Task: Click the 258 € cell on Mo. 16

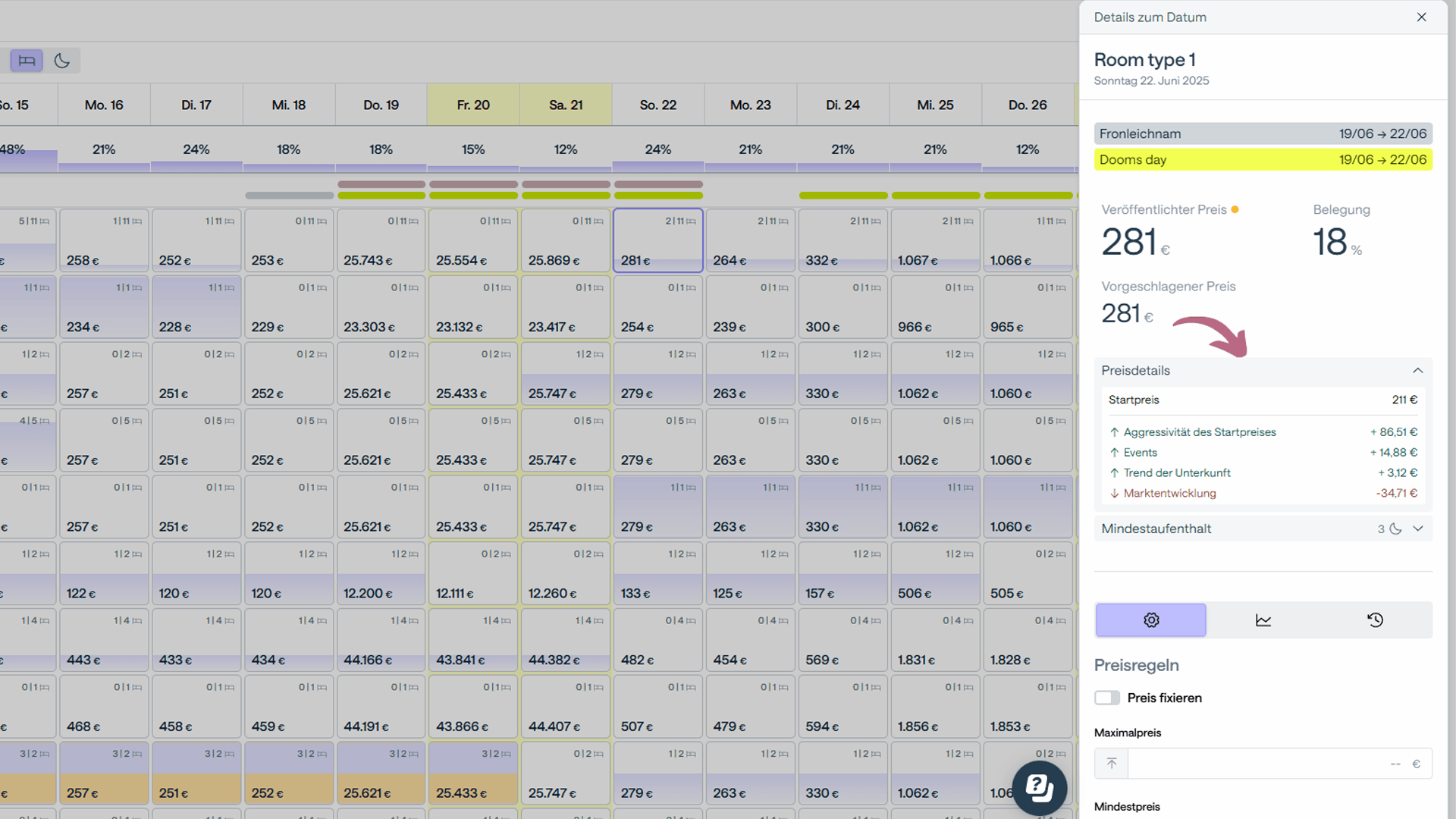Action: (x=104, y=240)
